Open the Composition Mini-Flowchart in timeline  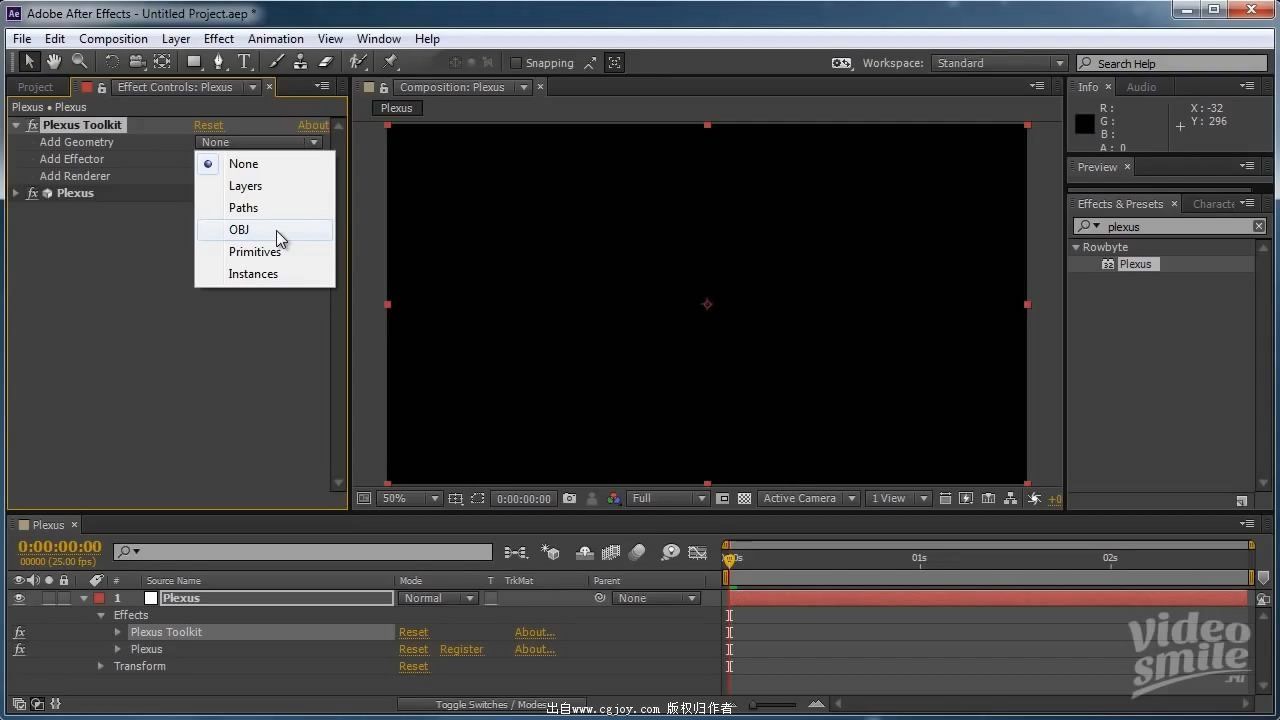pyautogui.click(x=515, y=552)
